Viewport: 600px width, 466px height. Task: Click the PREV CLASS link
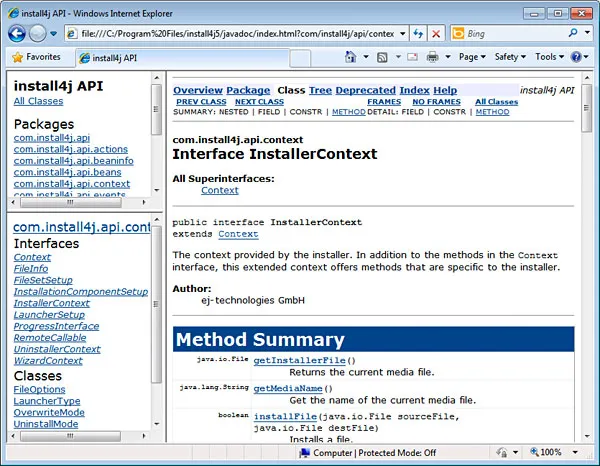201,102
